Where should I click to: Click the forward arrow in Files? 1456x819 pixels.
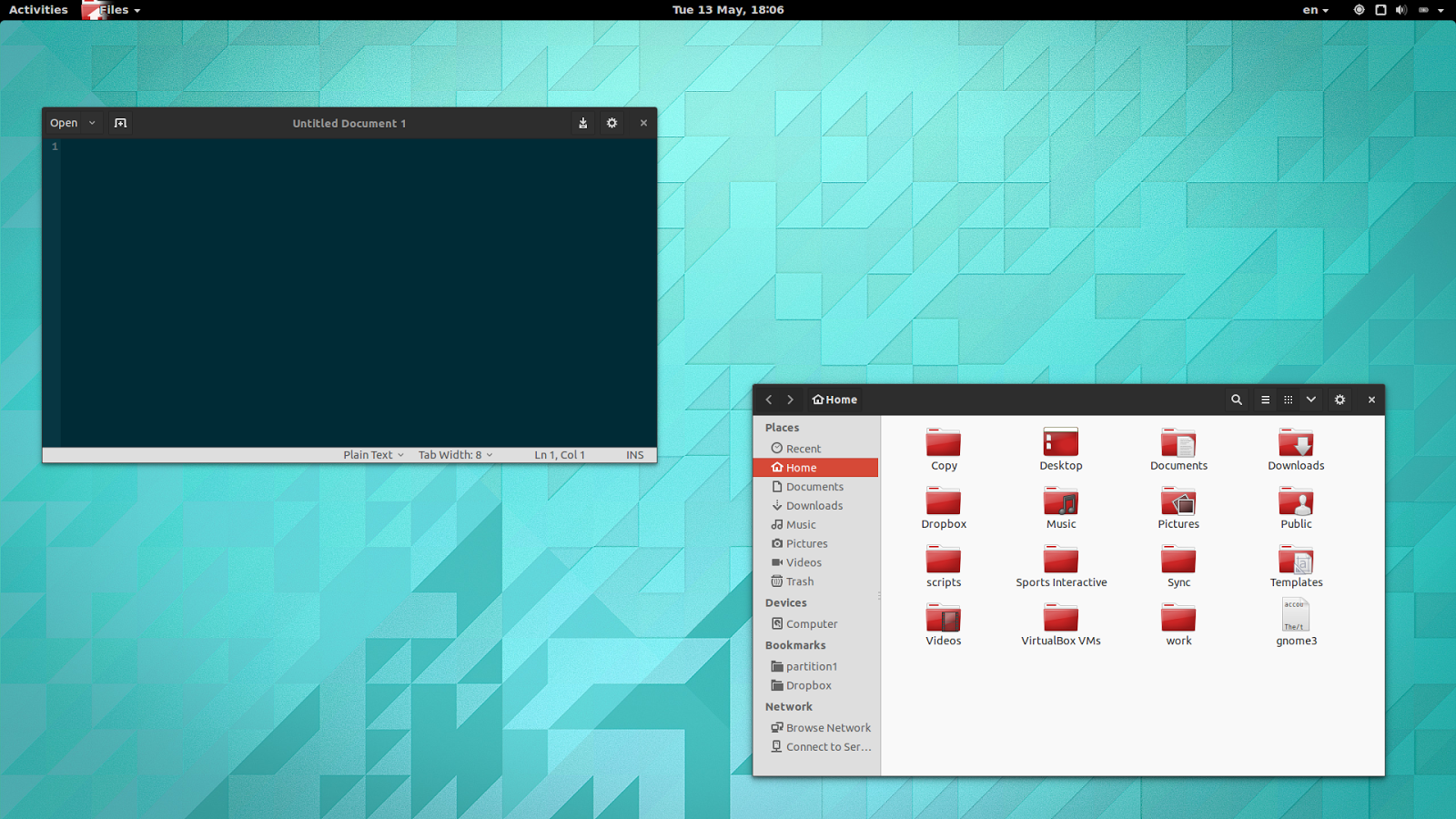(x=790, y=399)
